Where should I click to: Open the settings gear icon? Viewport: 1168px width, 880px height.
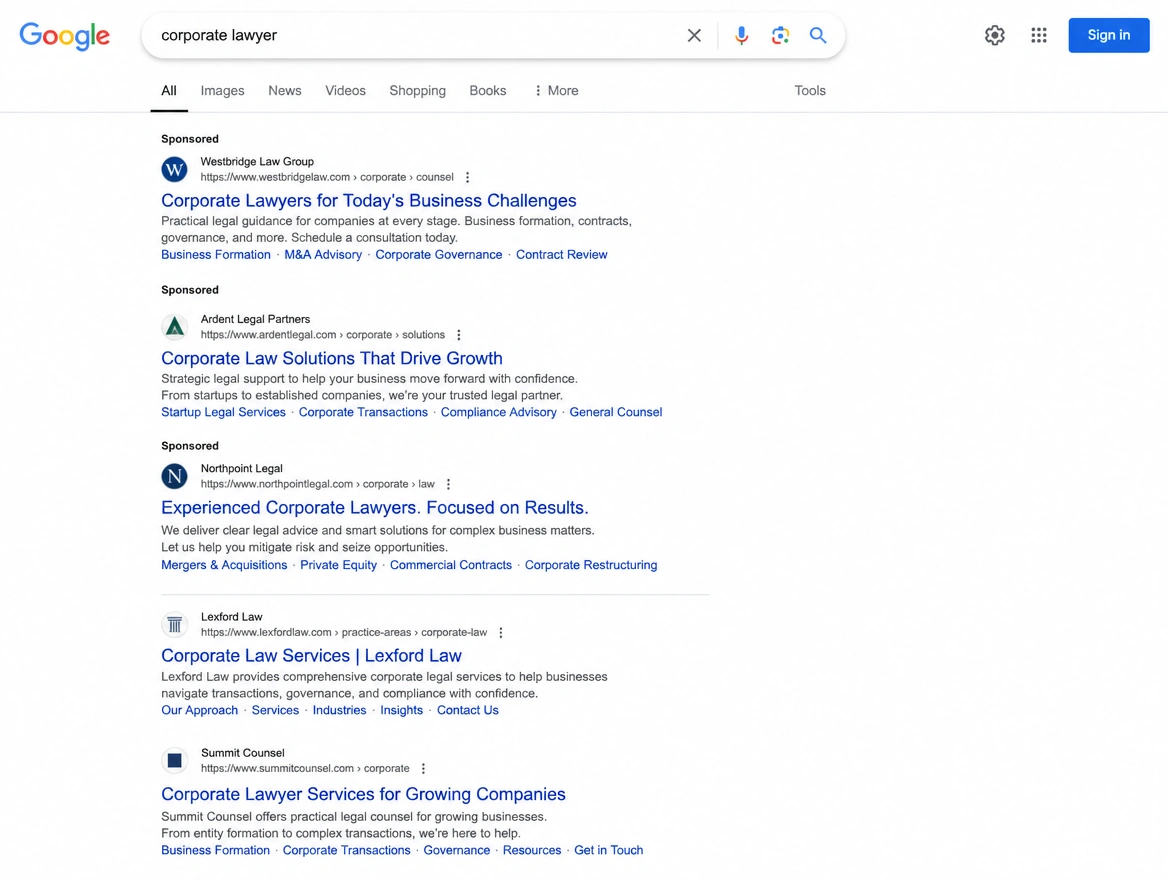[994, 35]
